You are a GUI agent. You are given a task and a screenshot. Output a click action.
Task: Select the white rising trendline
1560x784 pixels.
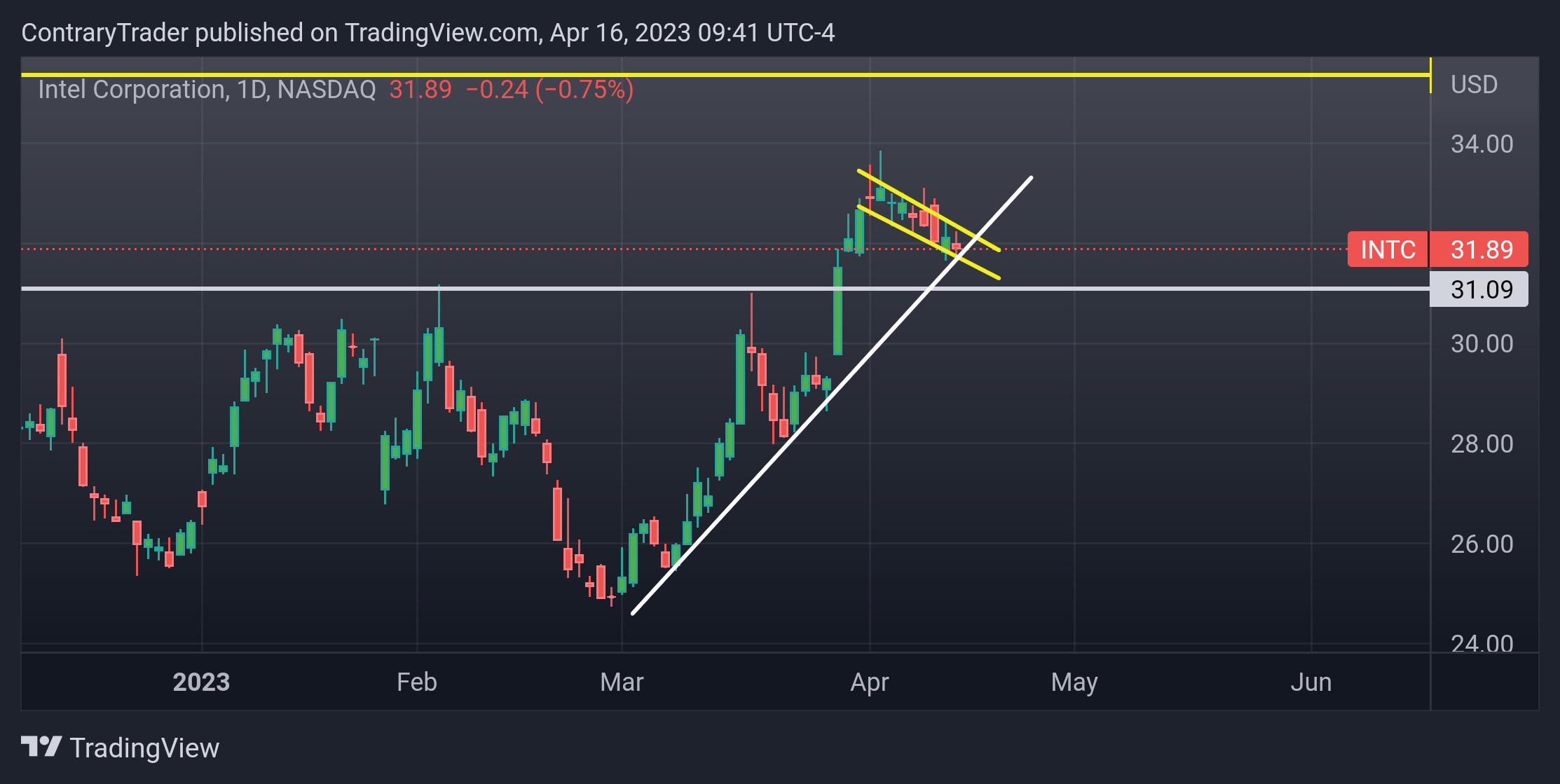tap(832, 396)
